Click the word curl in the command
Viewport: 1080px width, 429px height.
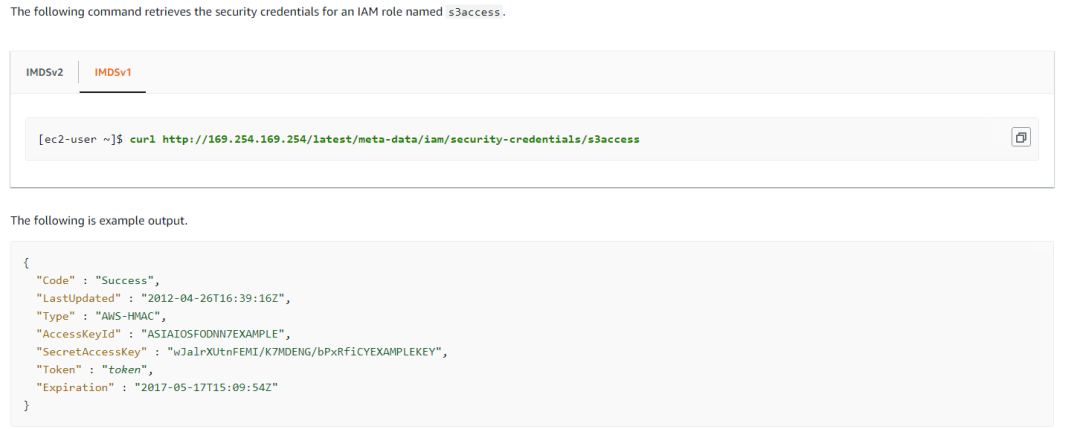(143, 139)
